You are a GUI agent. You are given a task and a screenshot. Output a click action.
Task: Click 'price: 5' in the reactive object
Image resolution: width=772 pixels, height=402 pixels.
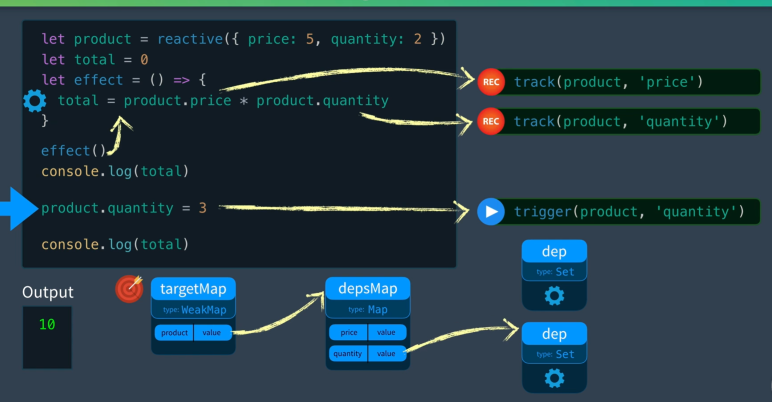[x=281, y=39]
